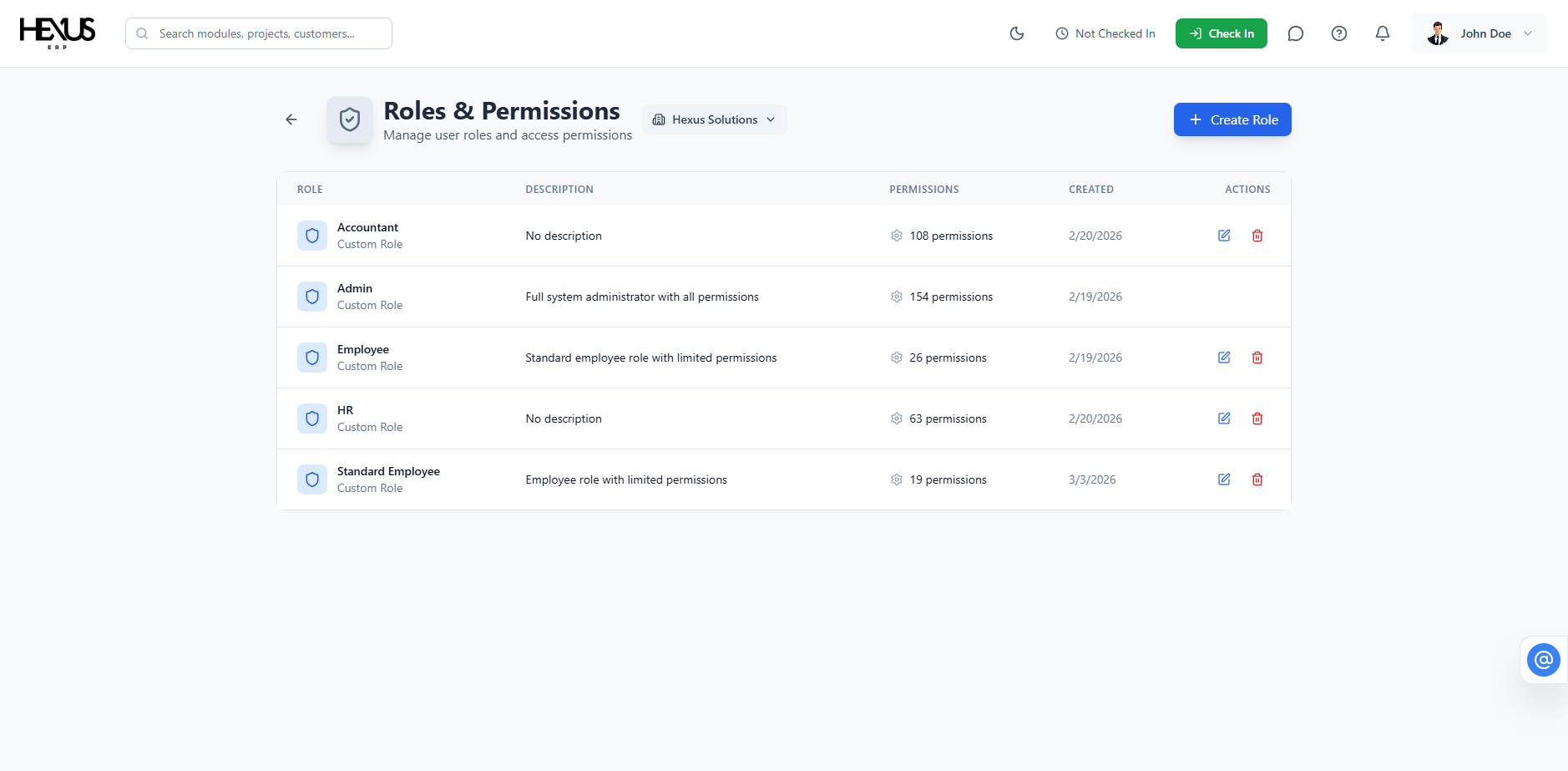Select the Standard Employee role name

point(388,471)
